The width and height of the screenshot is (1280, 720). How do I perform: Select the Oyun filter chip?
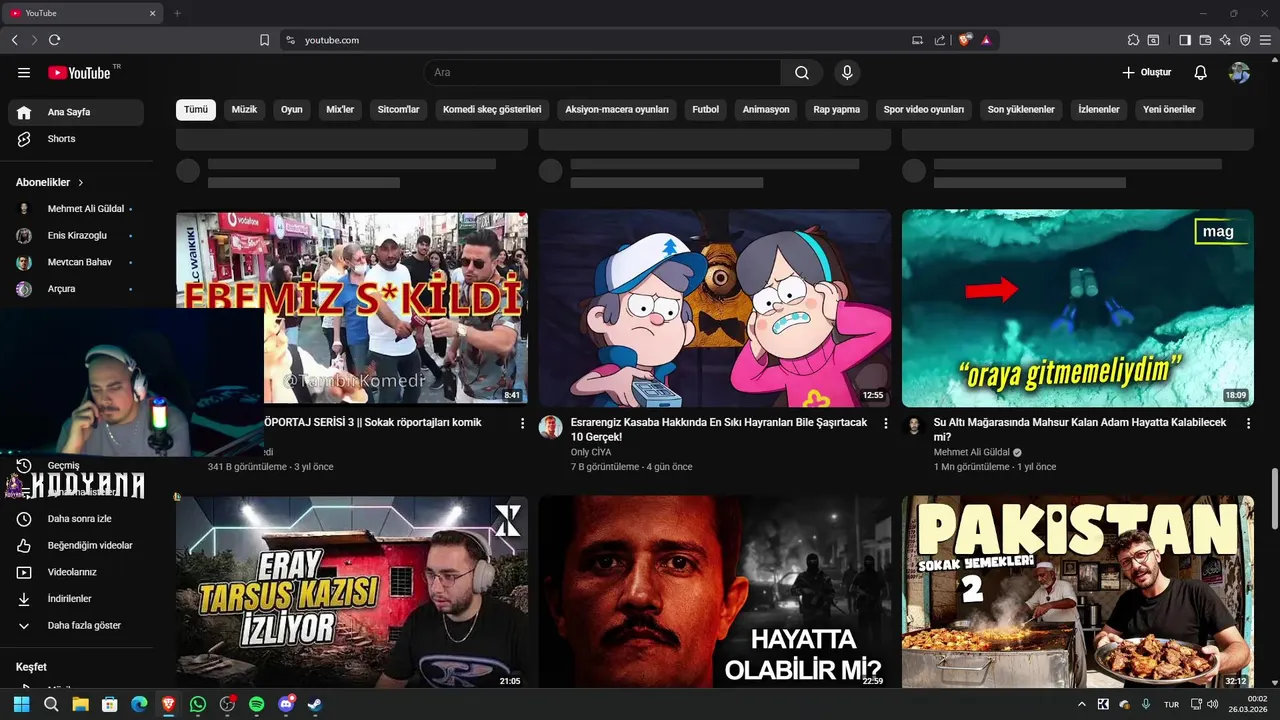tap(291, 110)
